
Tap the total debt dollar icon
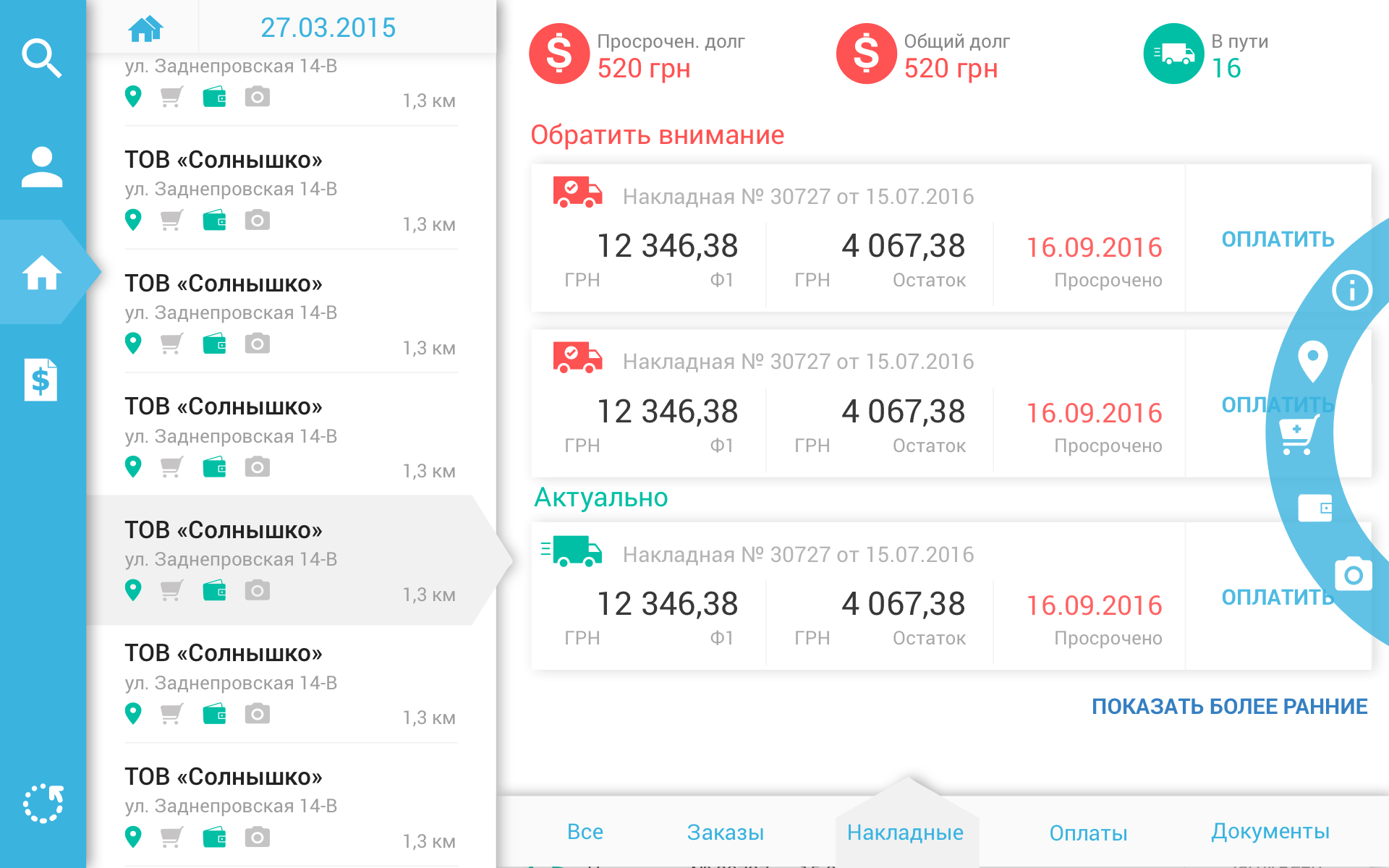click(866, 54)
